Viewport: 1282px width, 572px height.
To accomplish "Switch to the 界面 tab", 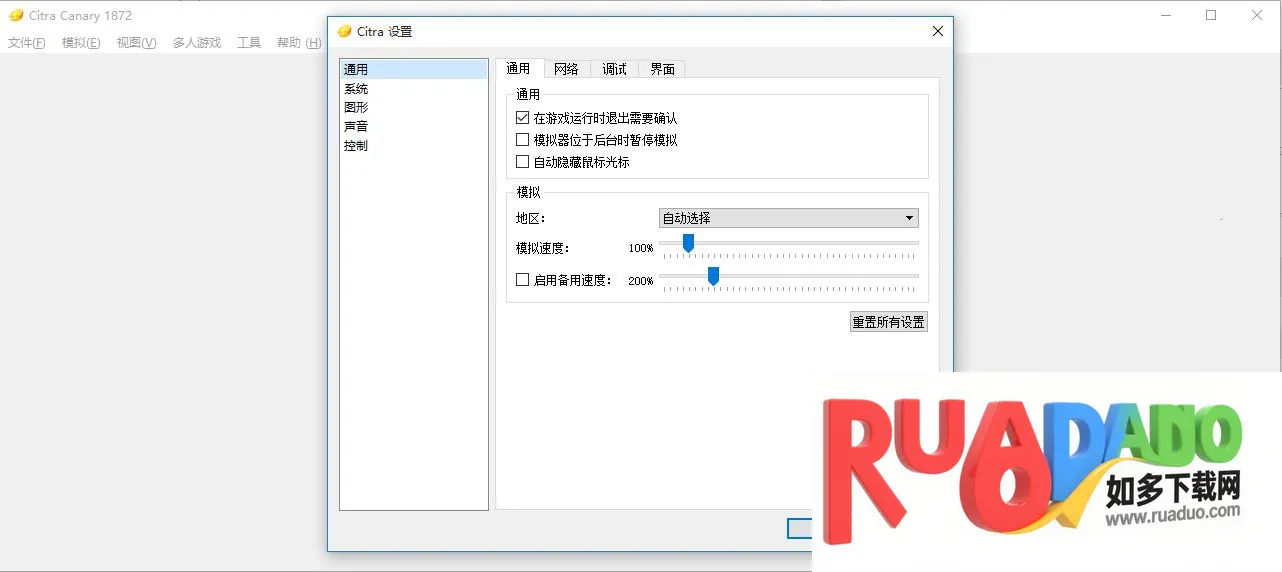I will tap(662, 69).
